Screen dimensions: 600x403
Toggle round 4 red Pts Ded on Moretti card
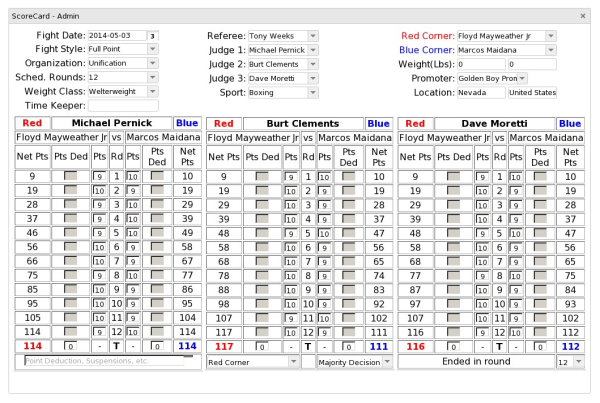[453, 219]
